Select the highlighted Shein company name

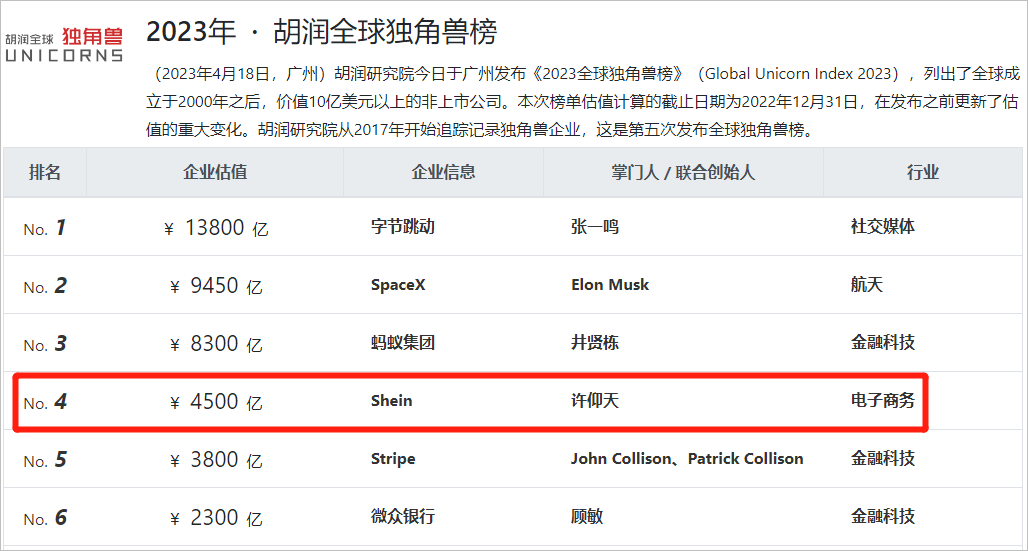click(x=391, y=401)
